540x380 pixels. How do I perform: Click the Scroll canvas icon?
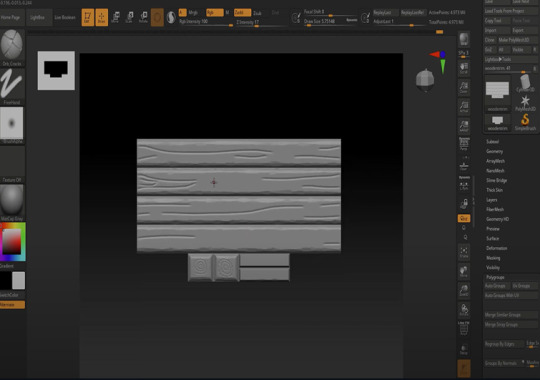(x=464, y=68)
